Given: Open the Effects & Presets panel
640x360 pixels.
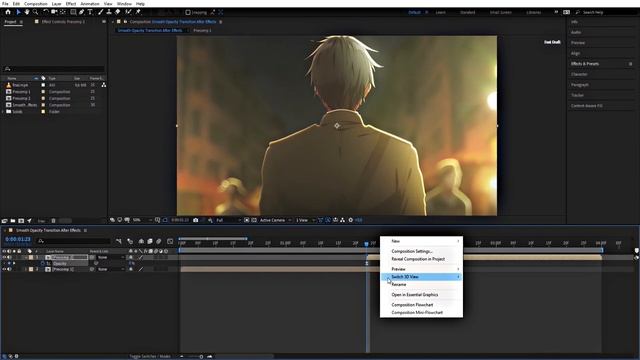Looking at the screenshot, I should click(x=585, y=64).
